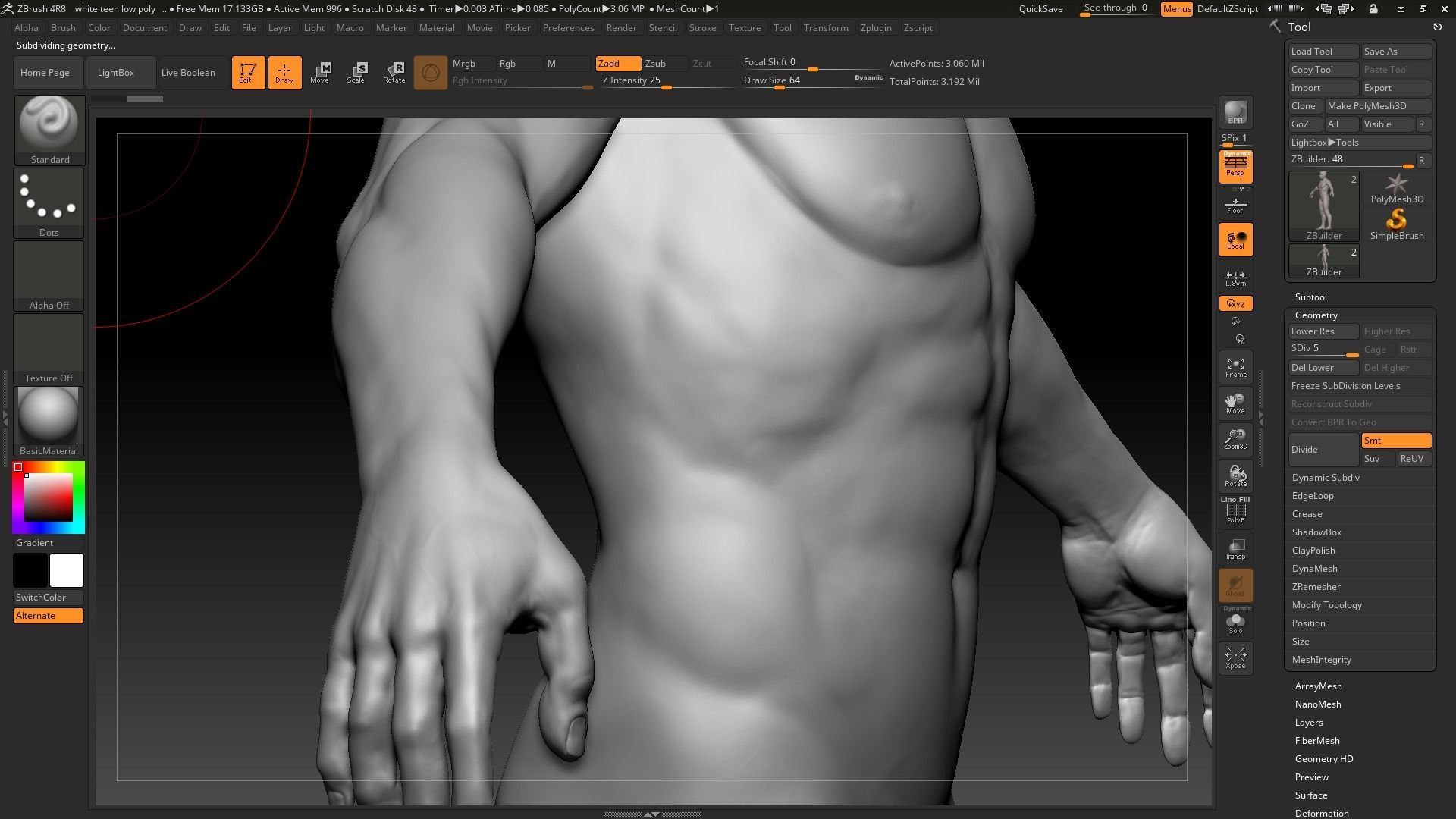
Task: Expand the Modify Topology section
Action: click(1327, 605)
